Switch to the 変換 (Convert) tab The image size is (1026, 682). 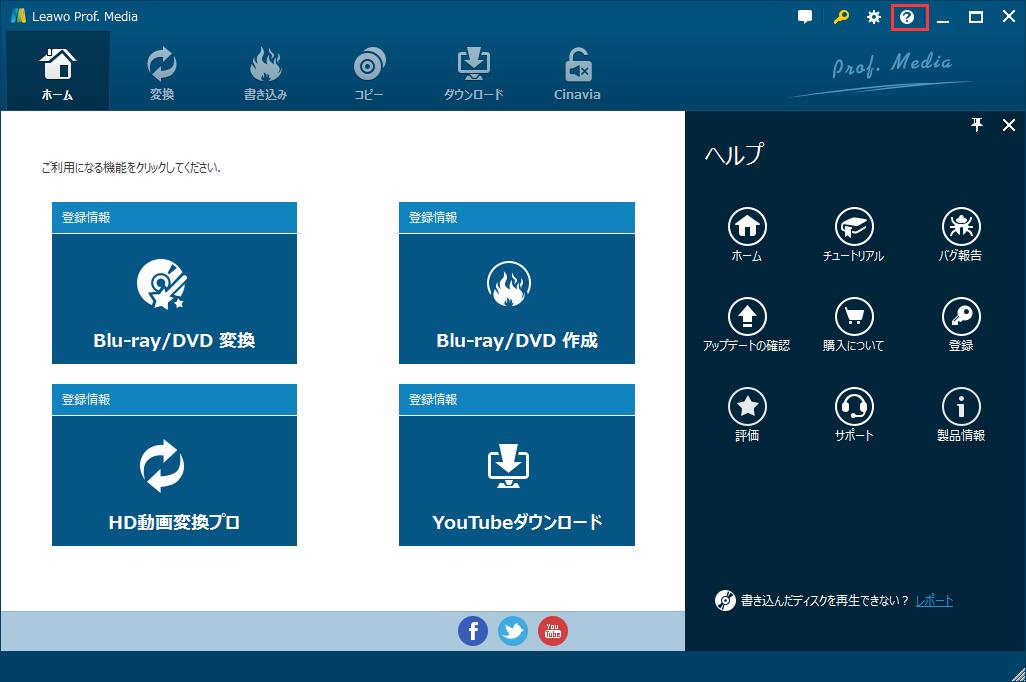pos(162,73)
